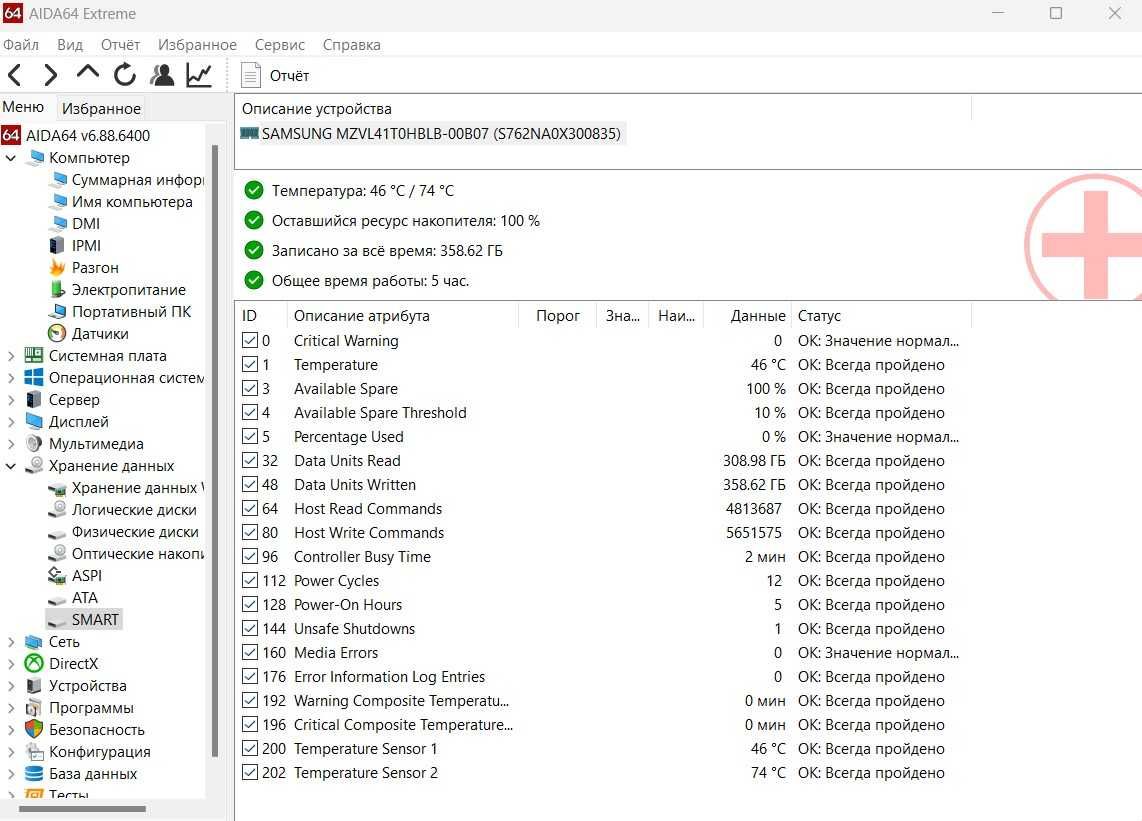Select the DMI tree item icon

59,224
